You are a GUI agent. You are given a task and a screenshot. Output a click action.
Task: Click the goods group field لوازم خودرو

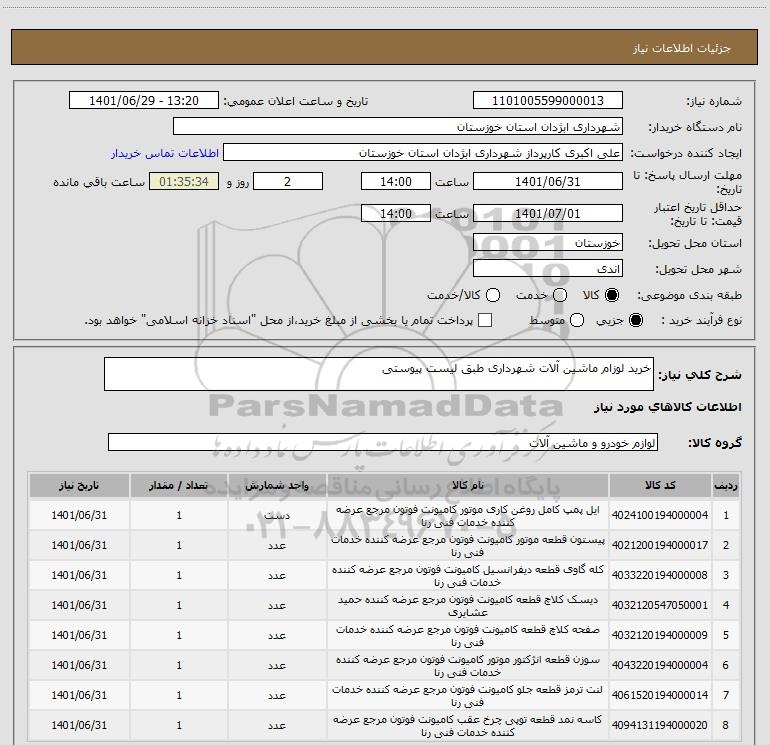383,442
